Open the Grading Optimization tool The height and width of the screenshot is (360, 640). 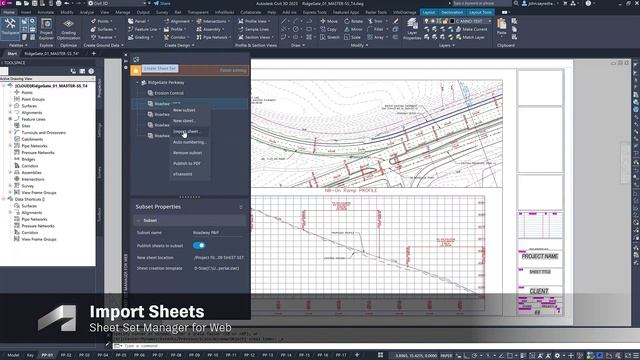click(x=69, y=29)
